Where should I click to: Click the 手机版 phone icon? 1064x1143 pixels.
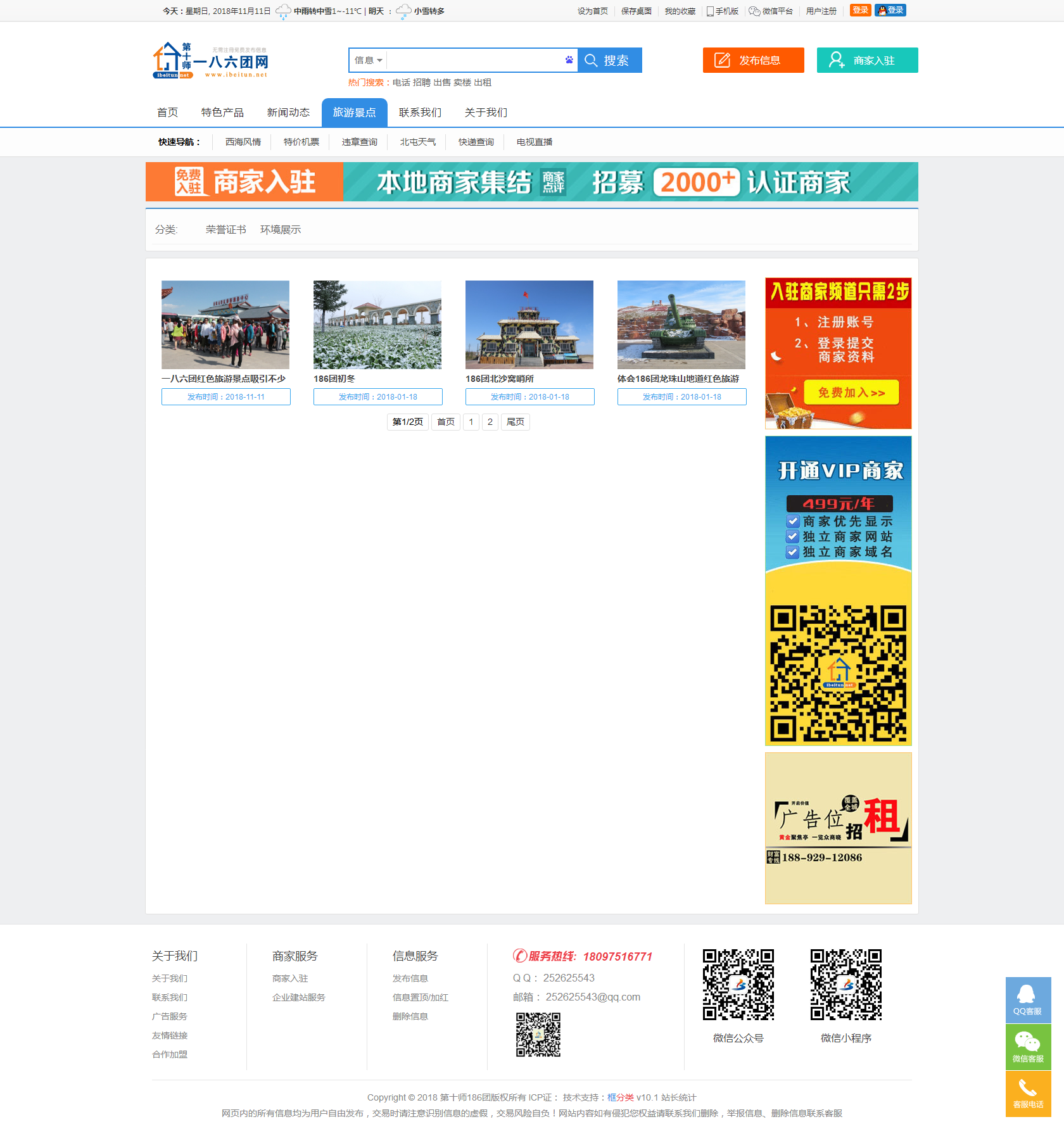[711, 11]
